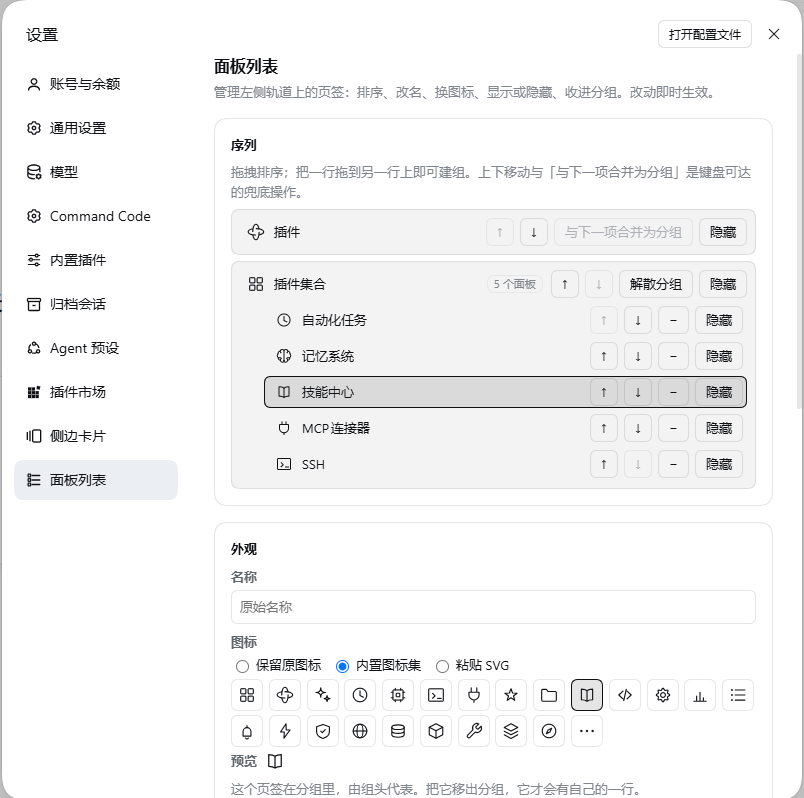
Task: Open more icons via the ellipsis button
Action: coord(587,731)
